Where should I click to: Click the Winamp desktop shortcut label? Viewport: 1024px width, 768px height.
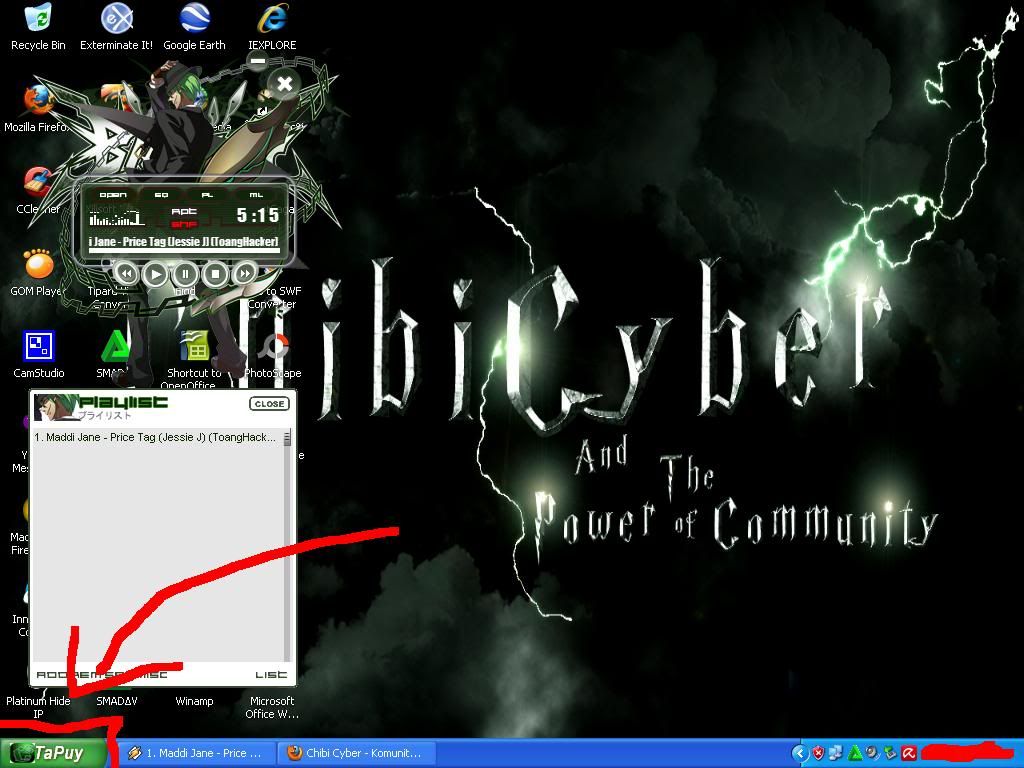click(x=194, y=701)
